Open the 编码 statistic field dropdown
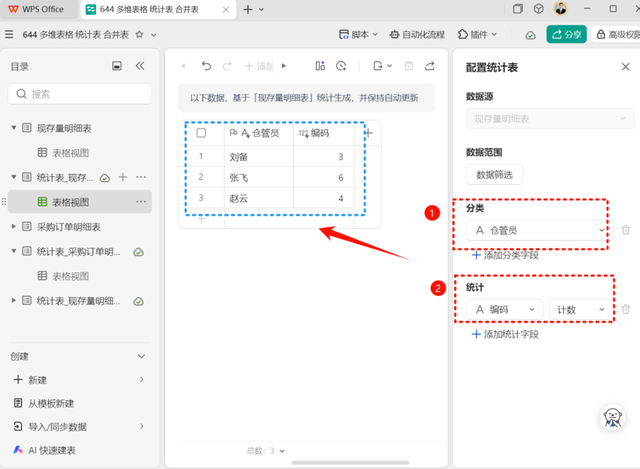 click(504, 309)
